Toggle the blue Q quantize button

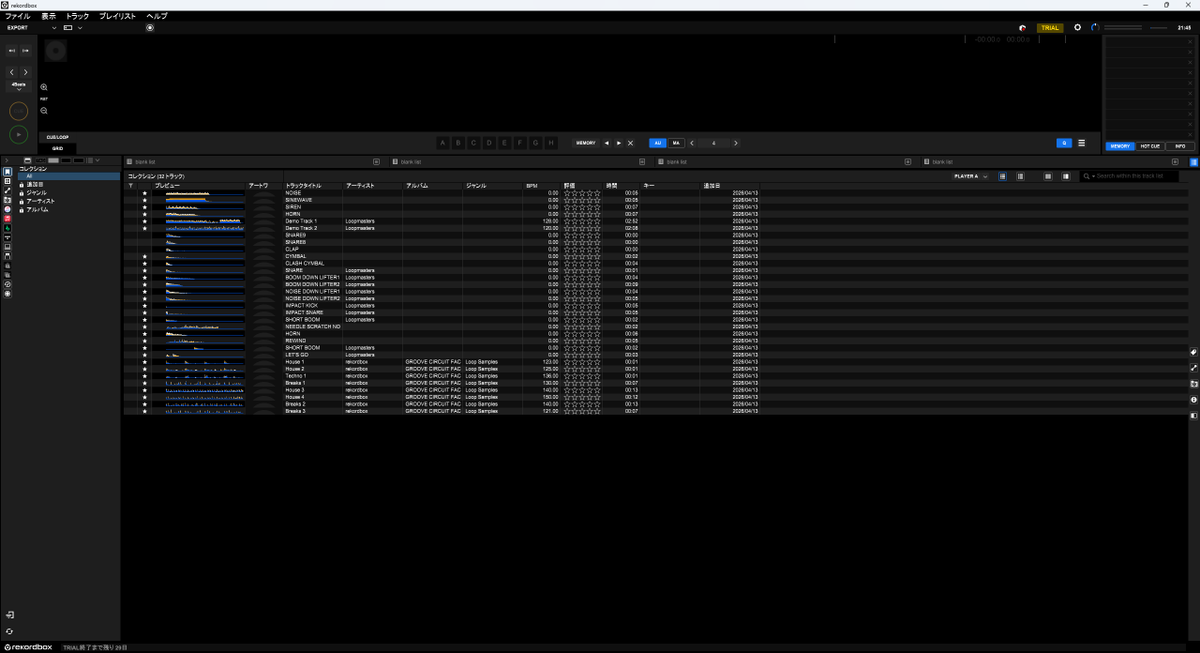(1064, 143)
